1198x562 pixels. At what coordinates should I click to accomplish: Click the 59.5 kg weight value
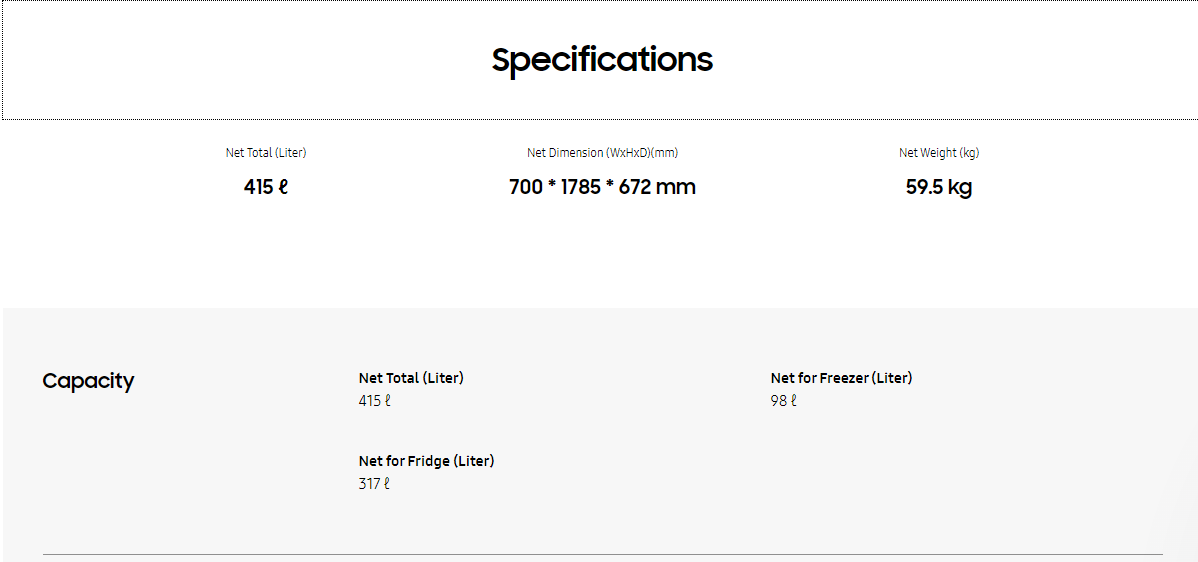point(939,187)
